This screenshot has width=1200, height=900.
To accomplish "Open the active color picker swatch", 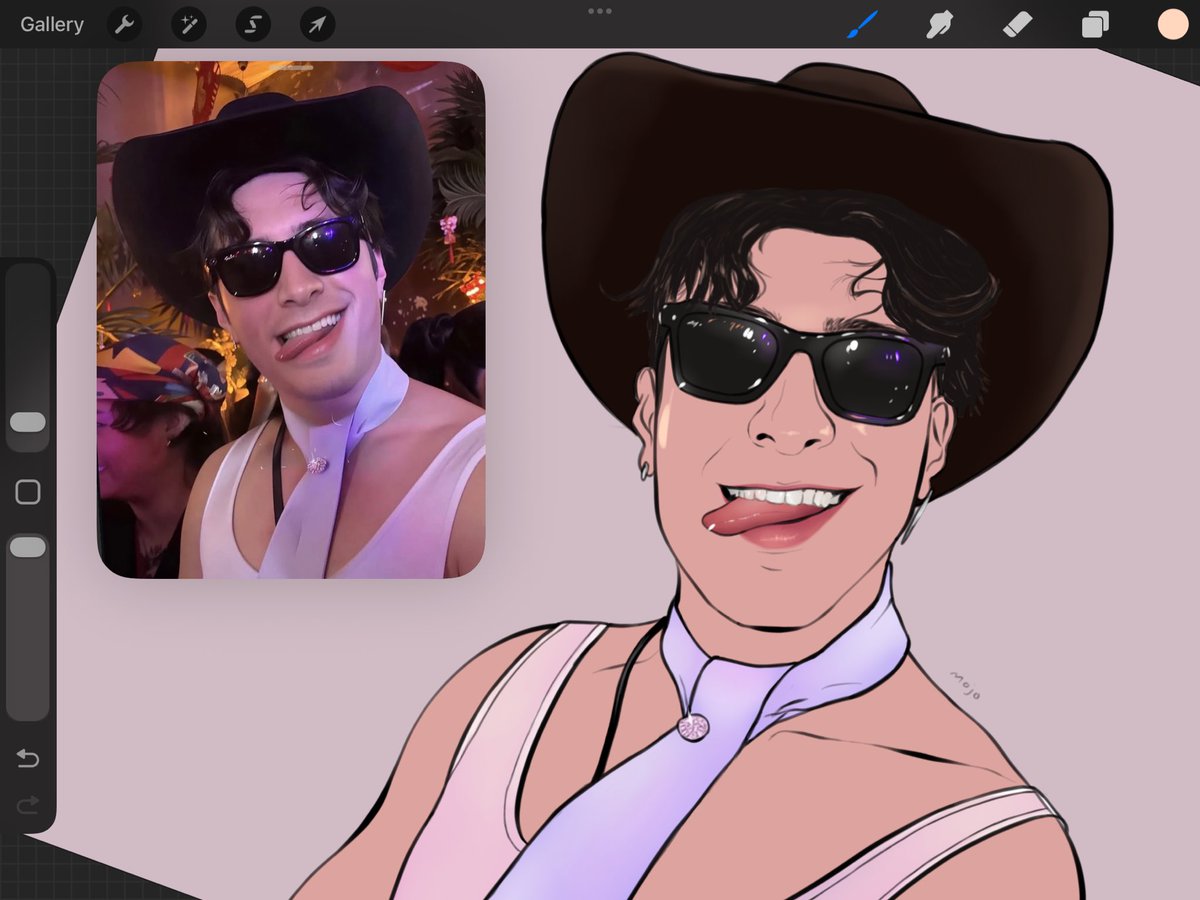I will point(1173,24).
